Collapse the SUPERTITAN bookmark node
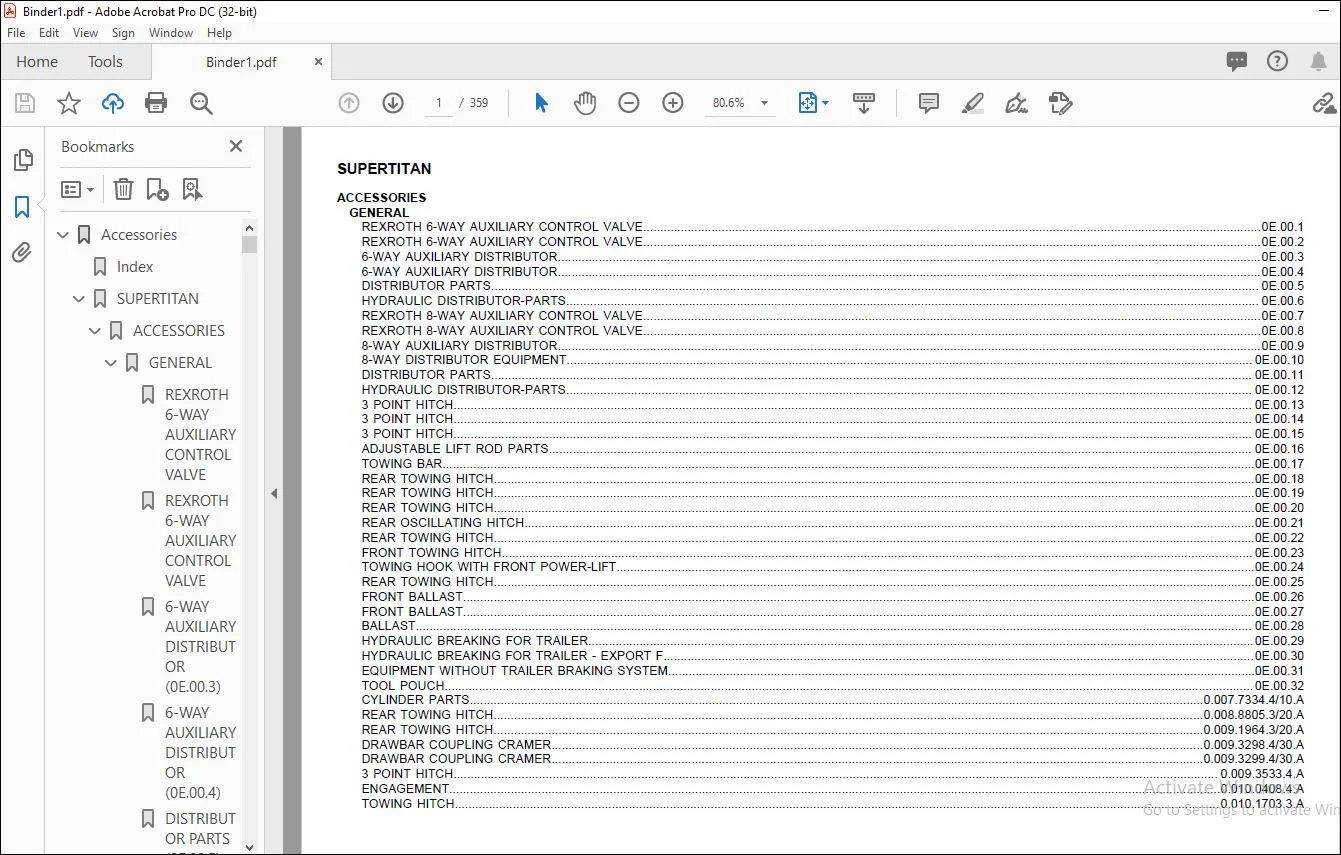Image resolution: width=1341 pixels, height=855 pixels. tap(80, 299)
